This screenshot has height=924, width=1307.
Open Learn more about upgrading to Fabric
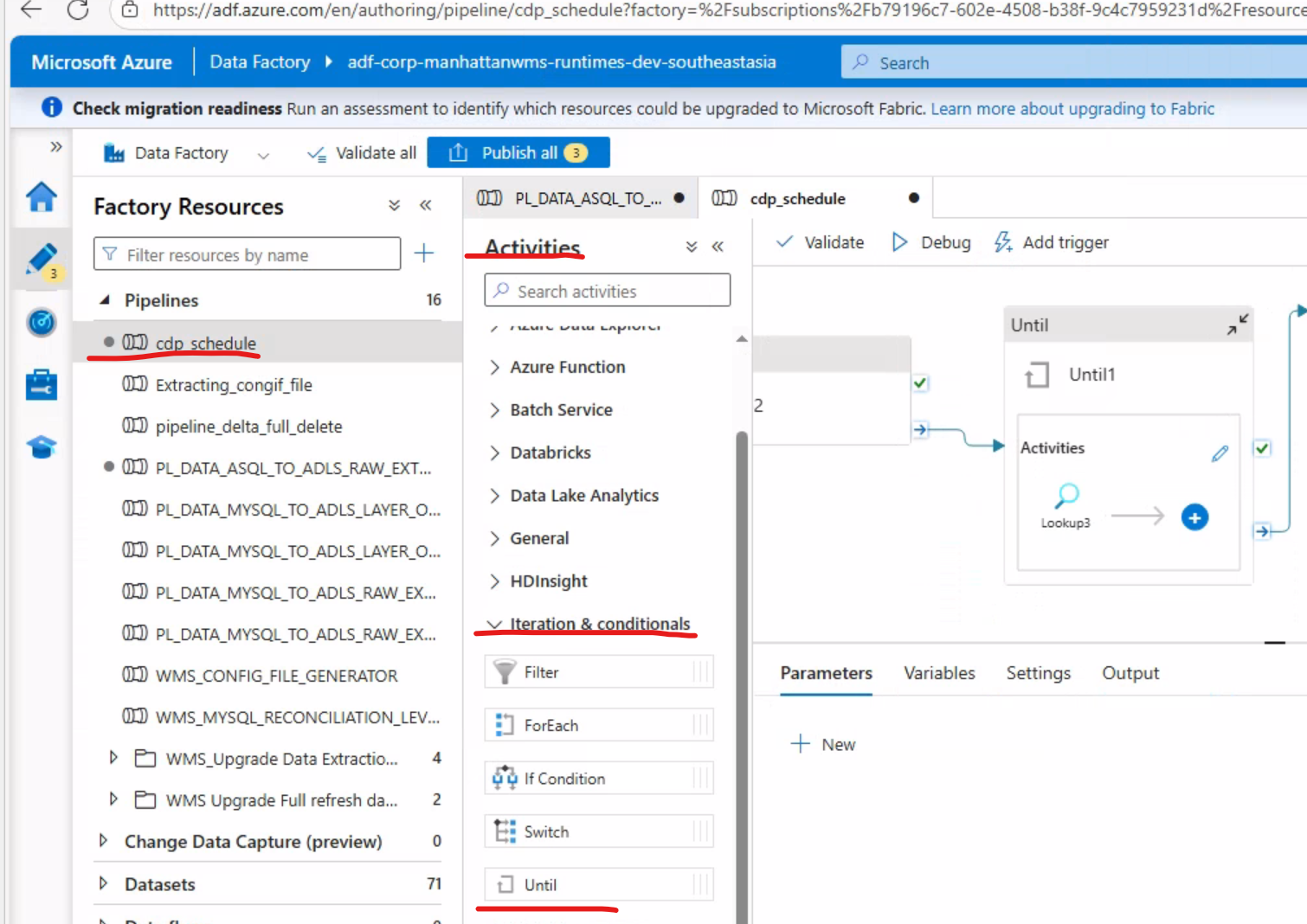(x=1072, y=108)
